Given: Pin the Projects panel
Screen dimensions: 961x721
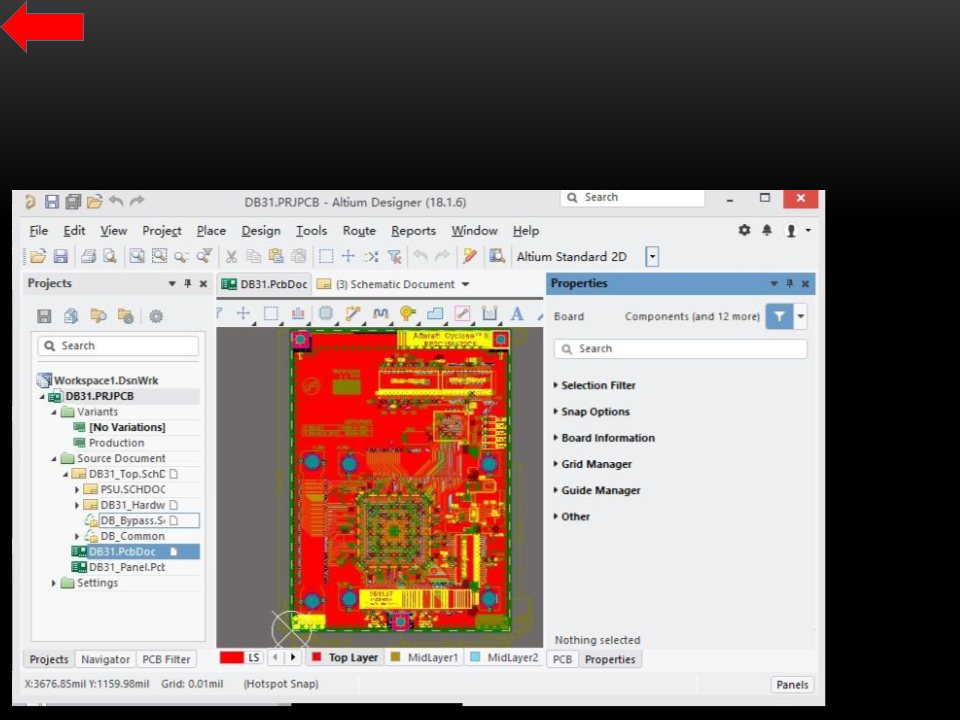Looking at the screenshot, I should tap(188, 283).
